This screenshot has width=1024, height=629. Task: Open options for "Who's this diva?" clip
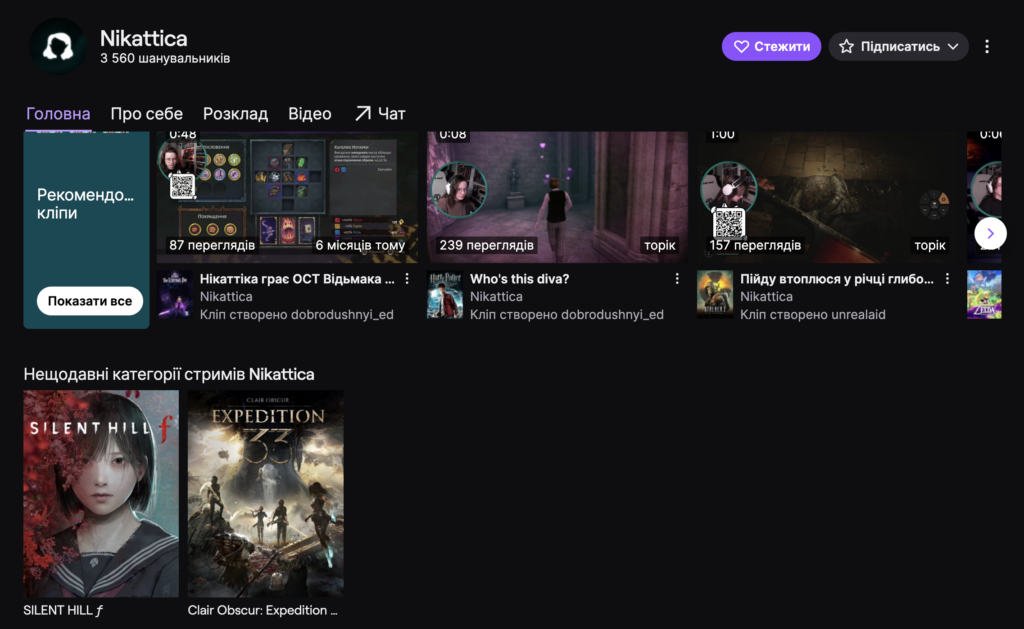pos(677,279)
